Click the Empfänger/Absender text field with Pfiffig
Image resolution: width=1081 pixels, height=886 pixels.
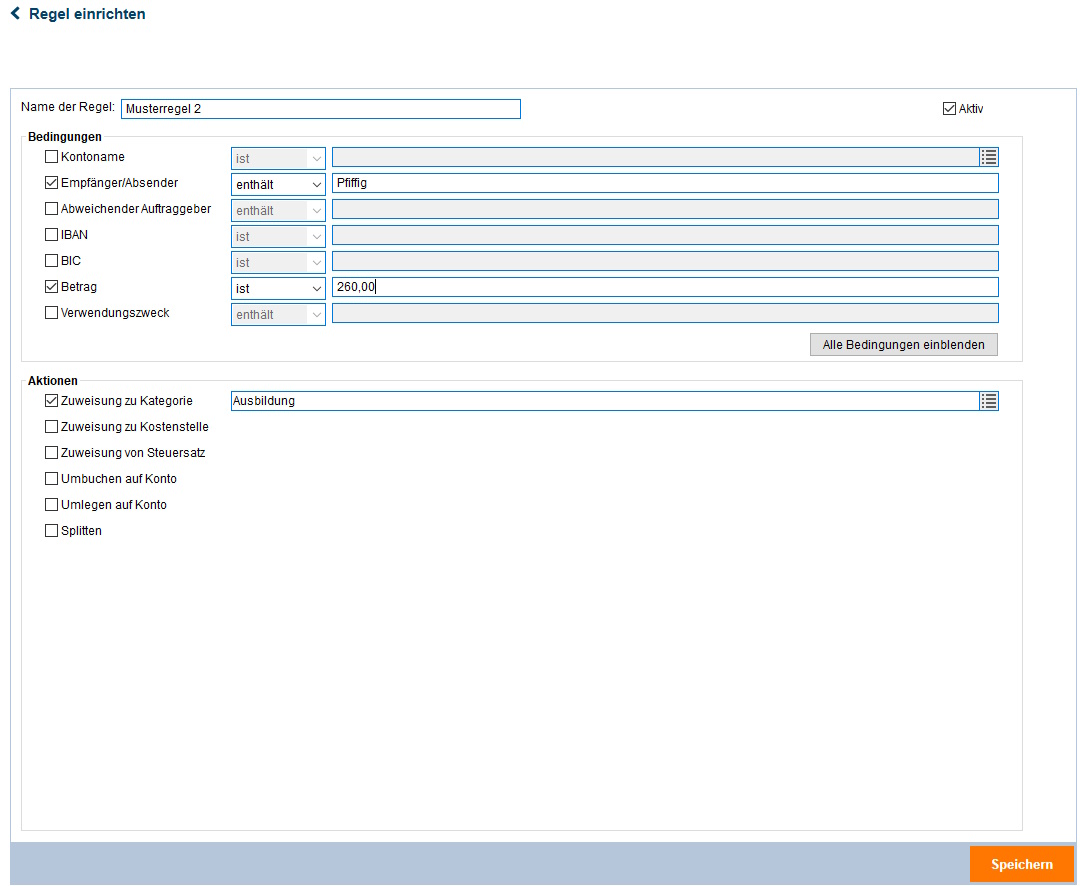[664, 184]
